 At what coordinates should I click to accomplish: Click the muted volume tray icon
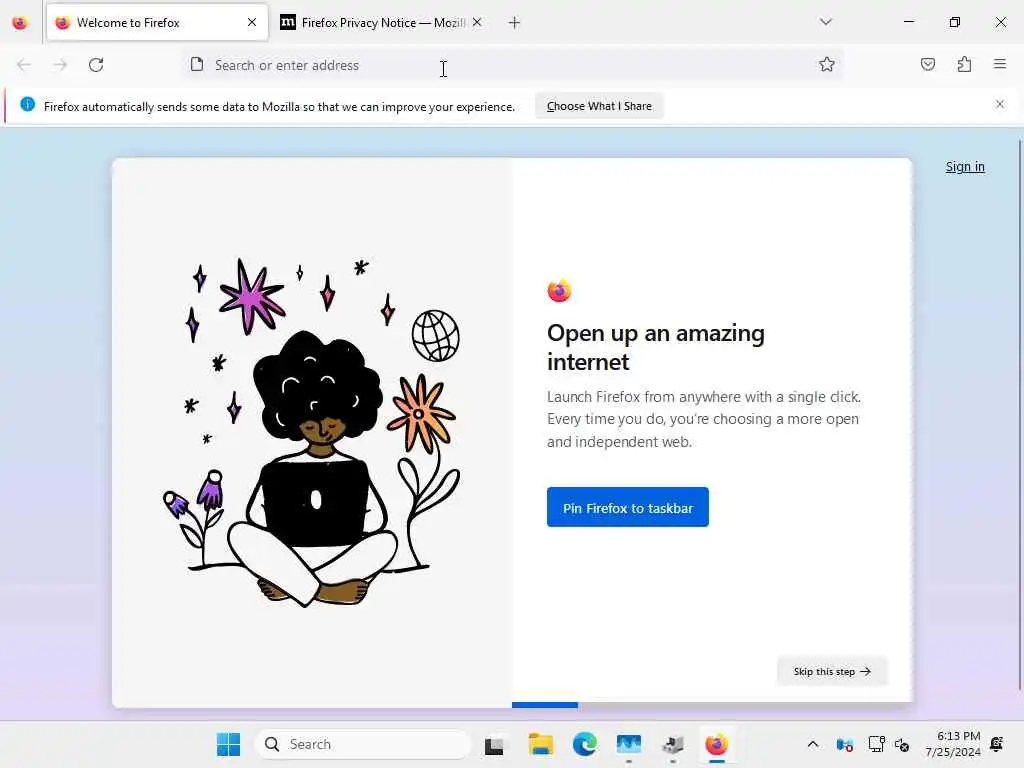(902, 744)
